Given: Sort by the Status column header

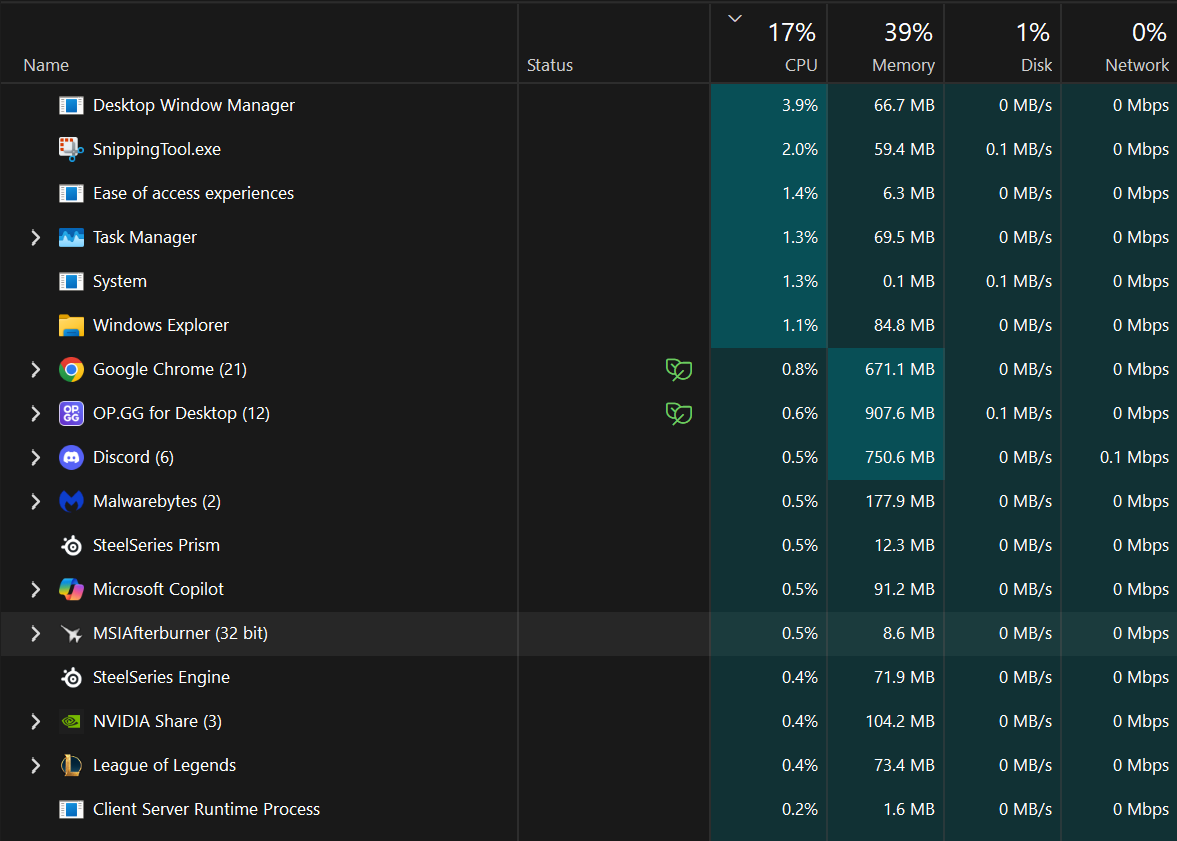Looking at the screenshot, I should (614, 43).
